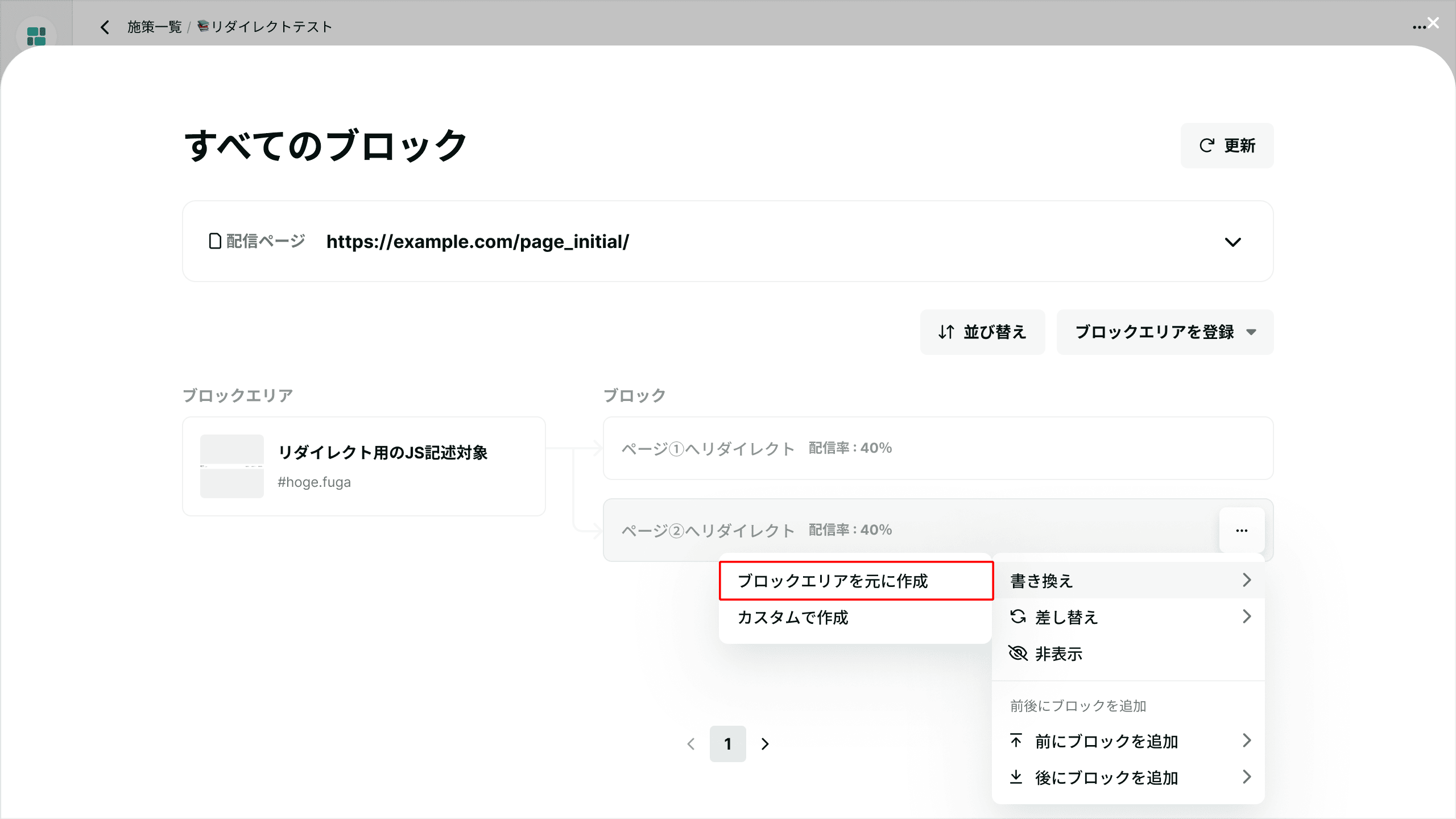Open ブロックエリアを登録 dropdown
Screen dimensions: 1456x819
[1164, 332]
